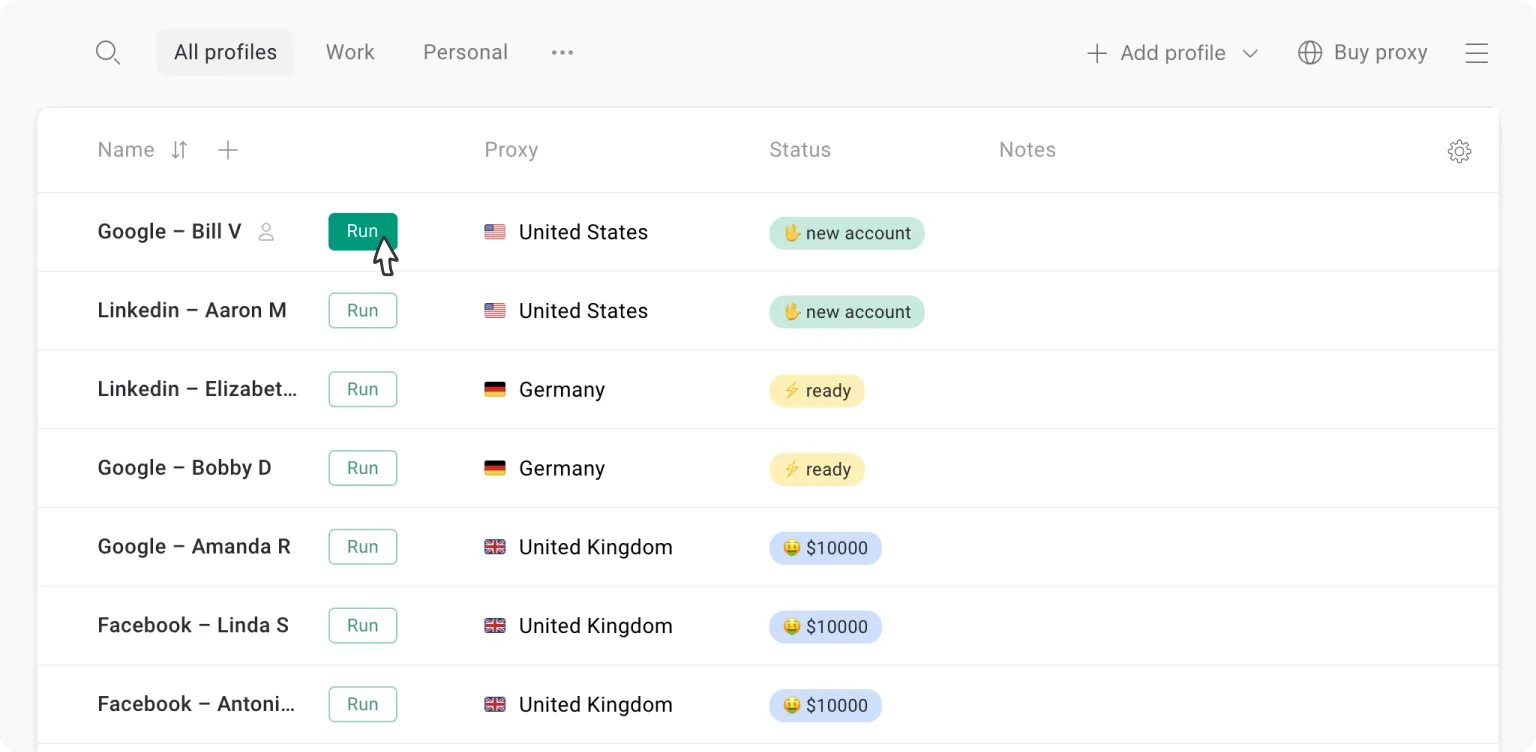Open table settings gear icon
This screenshot has height=752, width=1536.
pyautogui.click(x=1459, y=151)
